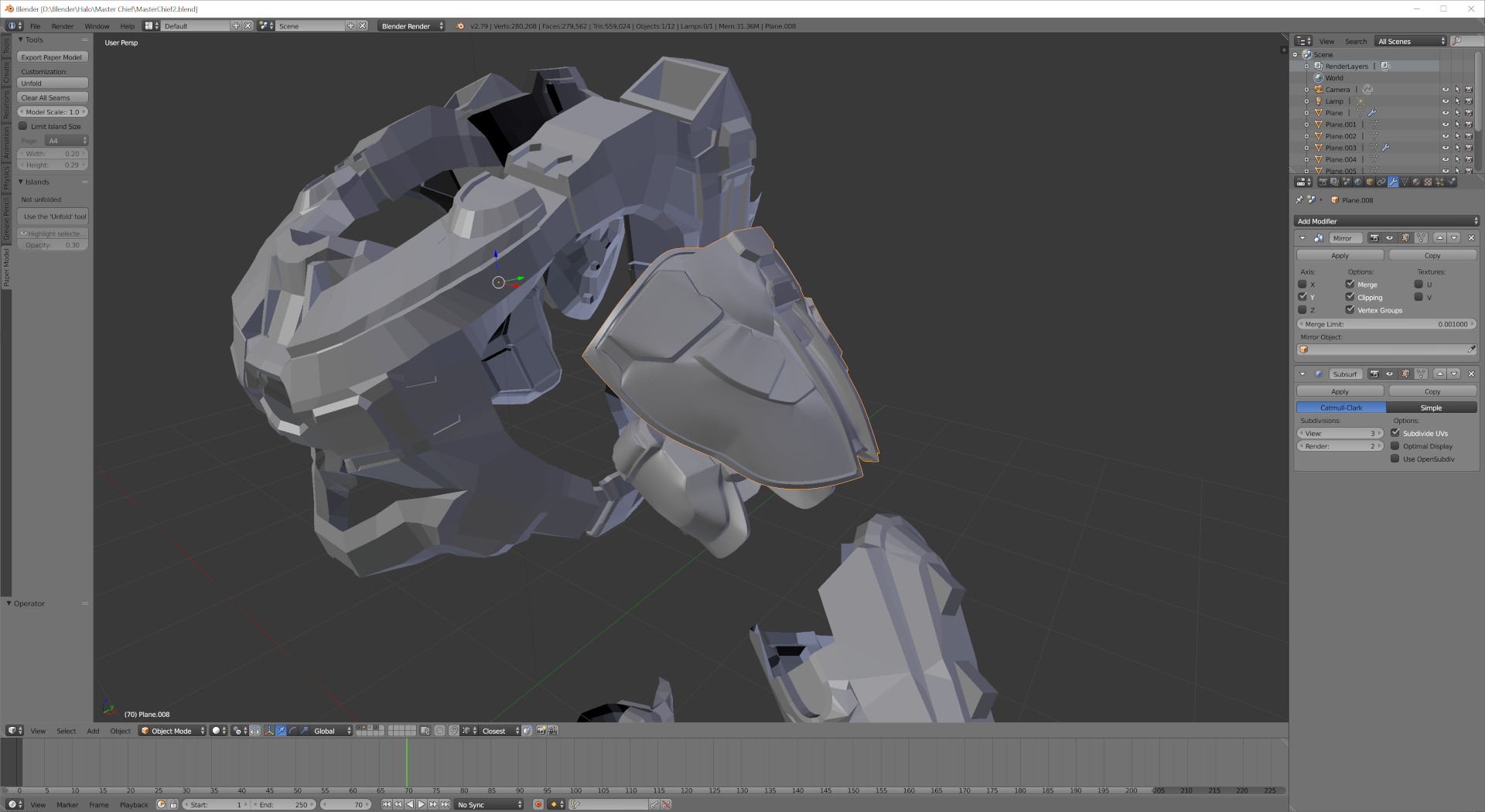This screenshot has height=812, width=1485.
Task: Enable the Use OpenSubdiv checkbox
Action: coord(1395,459)
